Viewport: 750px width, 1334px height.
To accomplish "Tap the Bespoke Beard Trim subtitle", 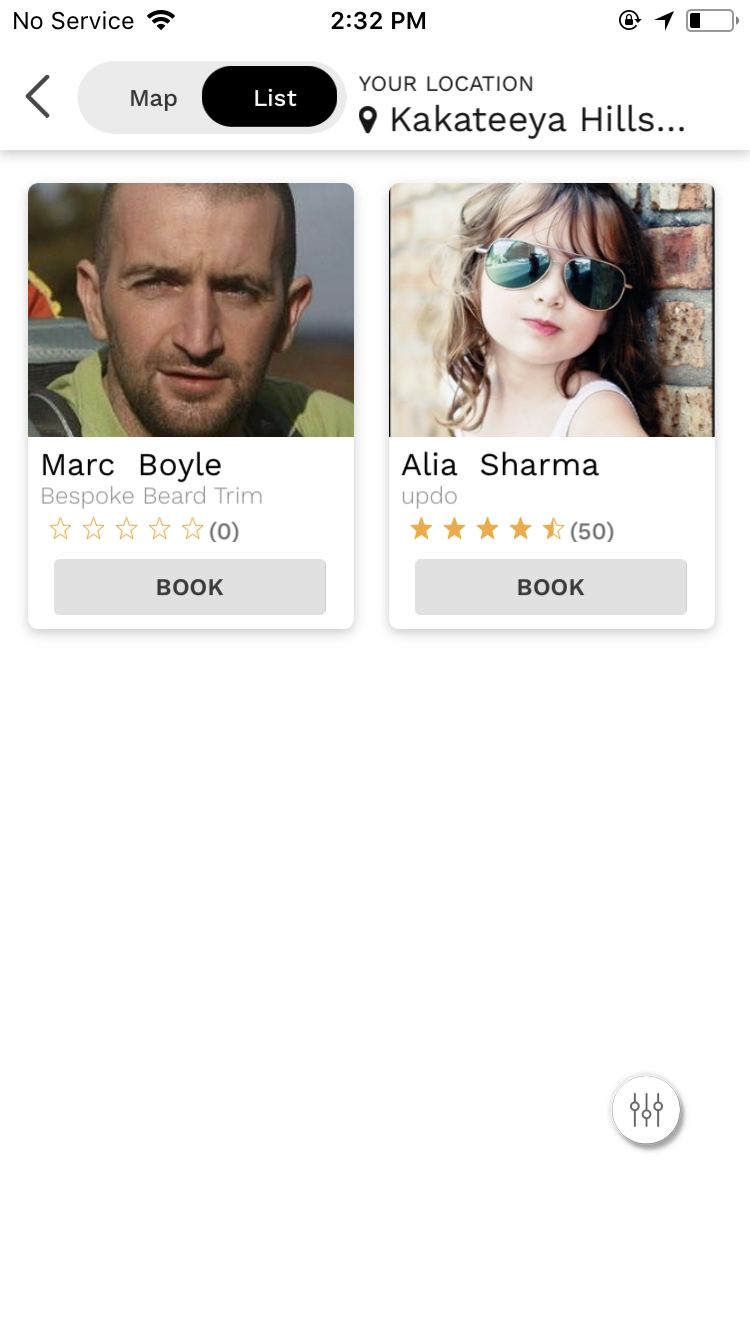I will 151,496.
